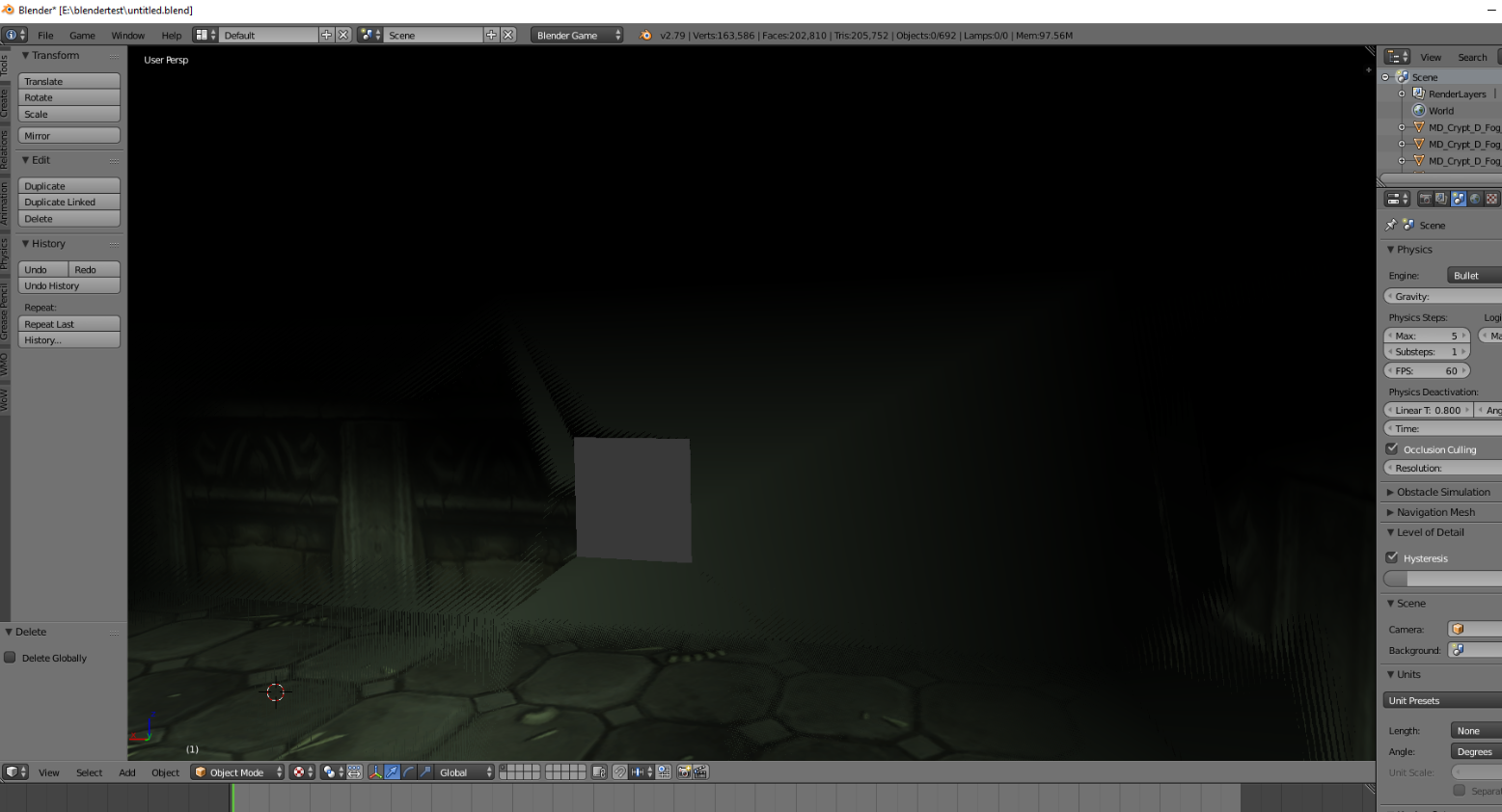1502x812 pixels.
Task: Open the Game menu
Action: point(82,35)
